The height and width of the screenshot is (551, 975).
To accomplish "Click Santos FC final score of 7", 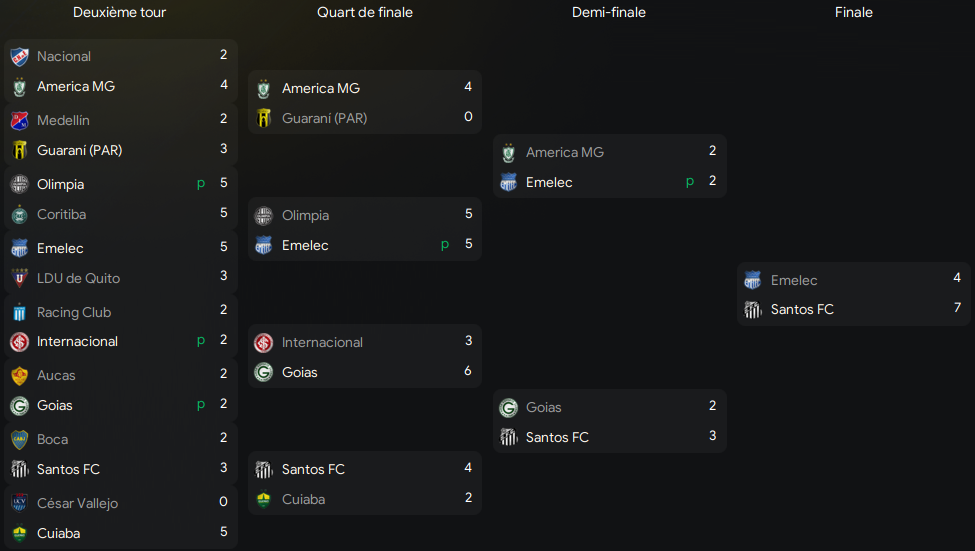I will tap(958, 308).
